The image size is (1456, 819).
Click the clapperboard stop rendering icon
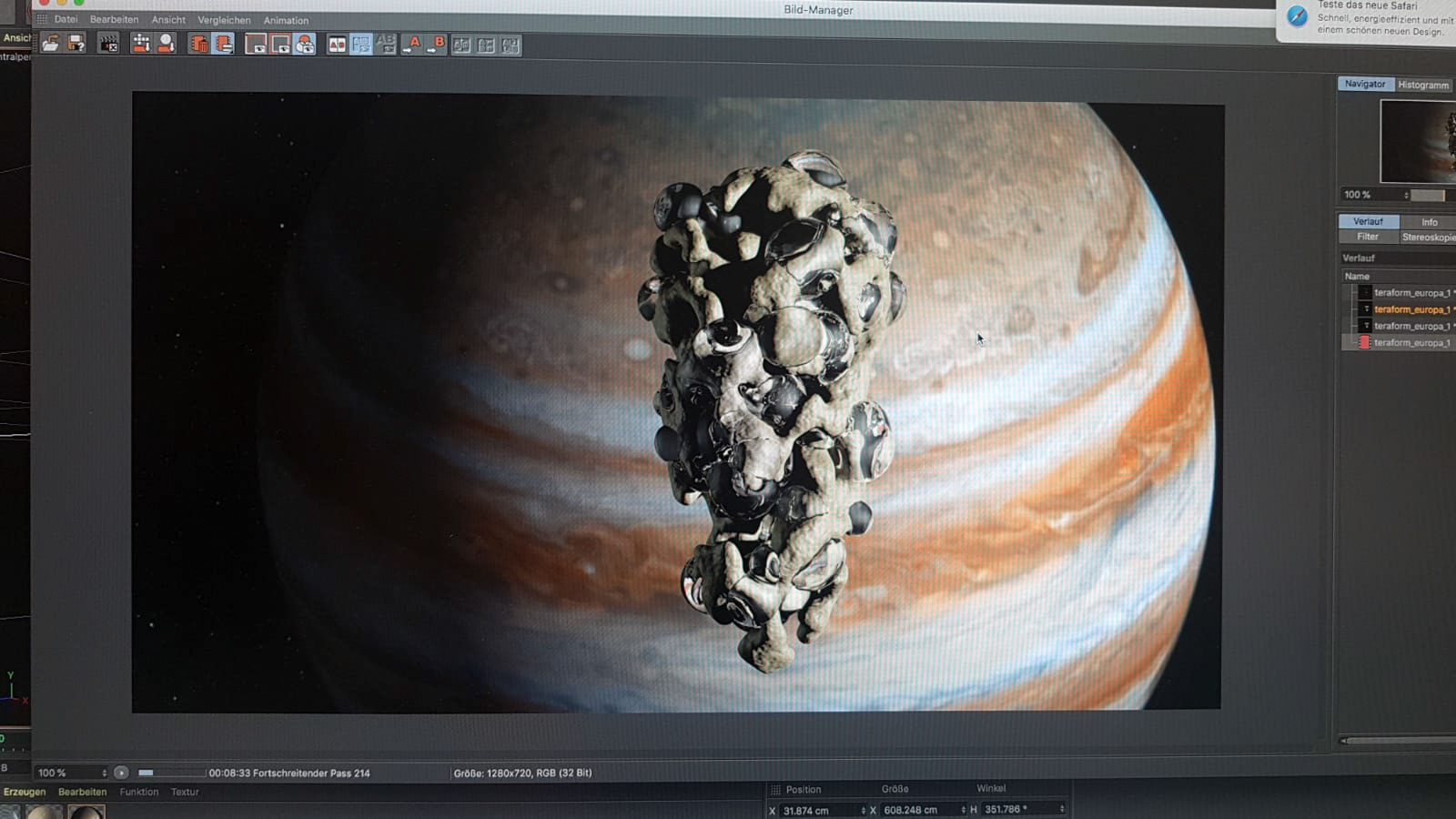[108, 43]
